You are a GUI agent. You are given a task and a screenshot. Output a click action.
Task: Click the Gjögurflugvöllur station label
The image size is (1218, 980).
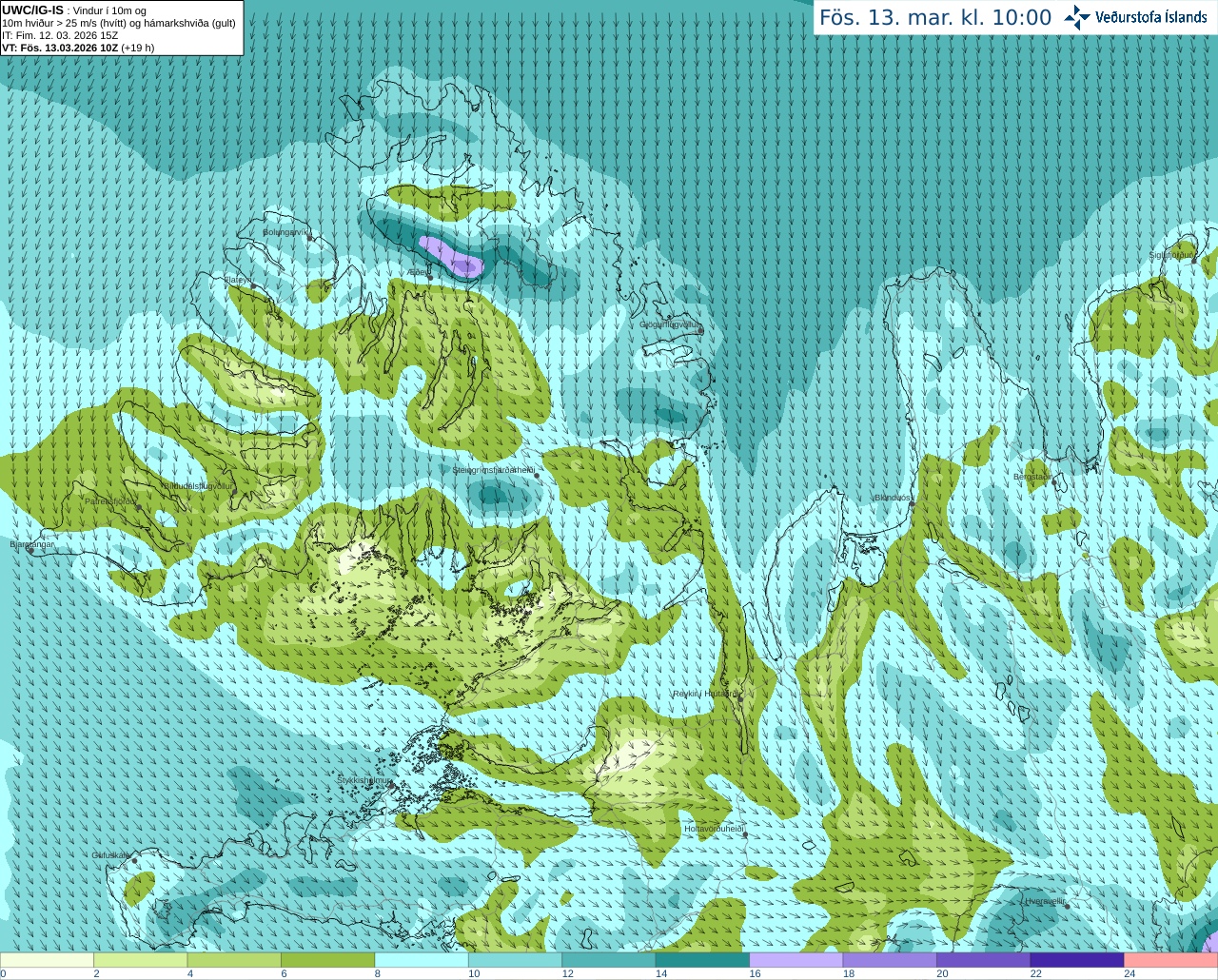click(x=670, y=324)
